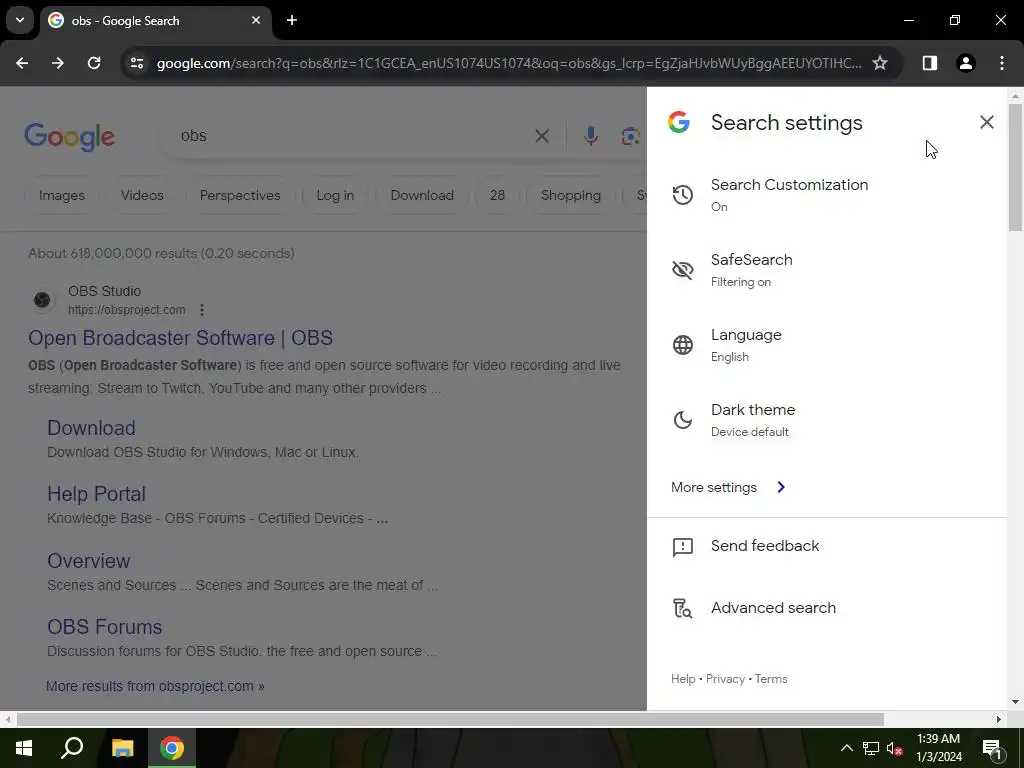The image size is (1024, 768).
Task: Start voice search with microphone
Action: 590,136
